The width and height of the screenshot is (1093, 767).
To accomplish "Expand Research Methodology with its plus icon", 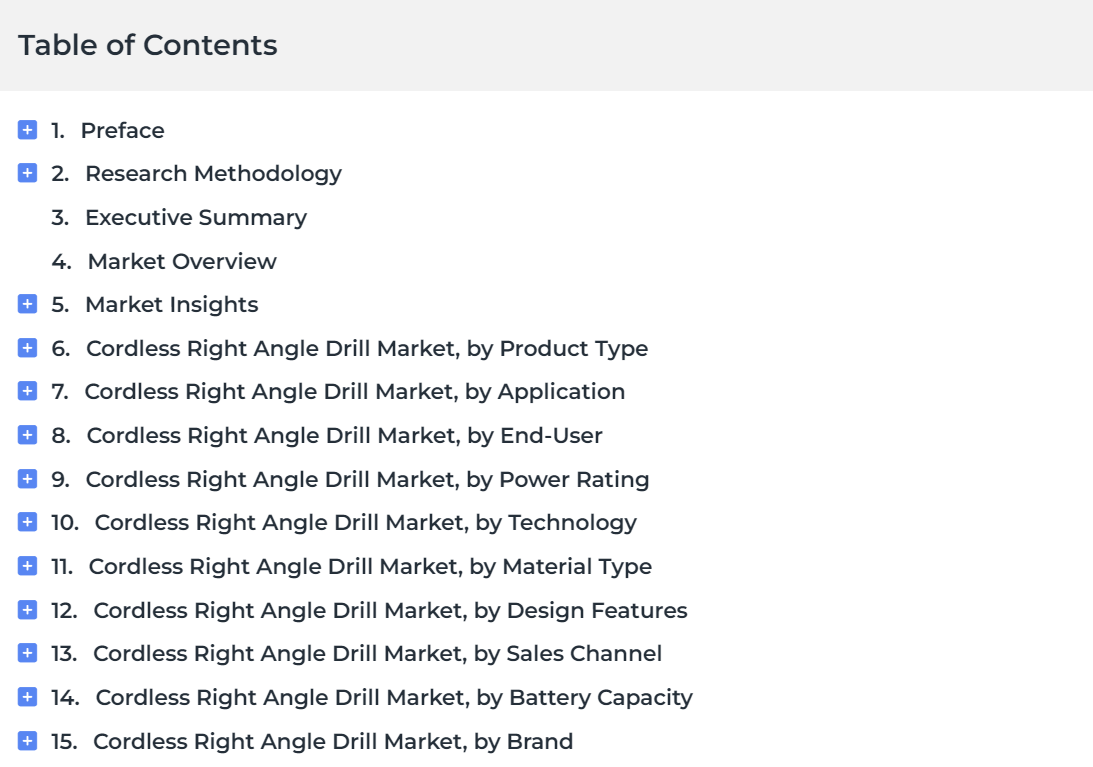I will [27, 173].
